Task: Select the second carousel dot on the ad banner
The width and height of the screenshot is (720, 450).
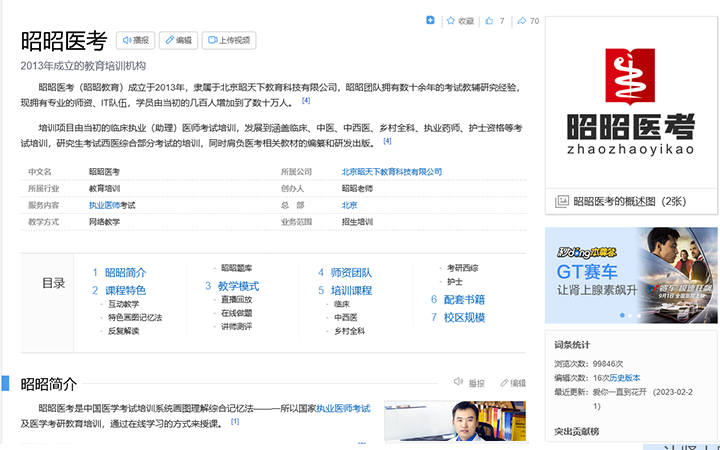Action: (x=630, y=315)
